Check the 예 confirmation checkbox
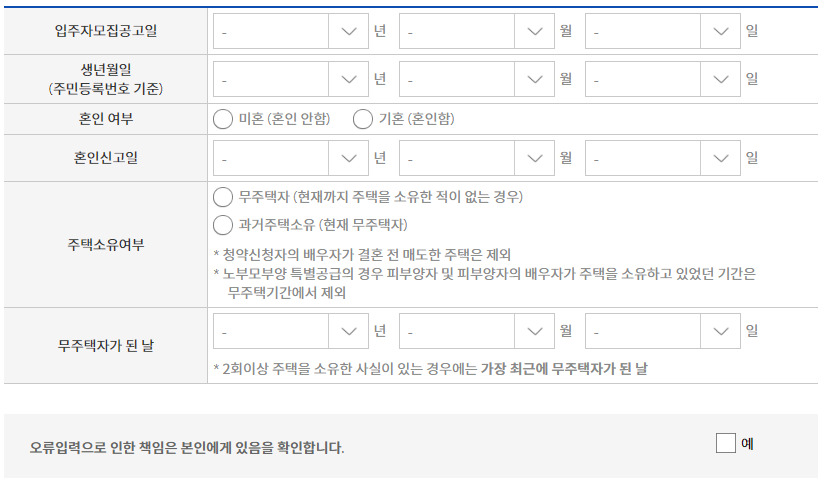818x478 pixels. click(726, 443)
